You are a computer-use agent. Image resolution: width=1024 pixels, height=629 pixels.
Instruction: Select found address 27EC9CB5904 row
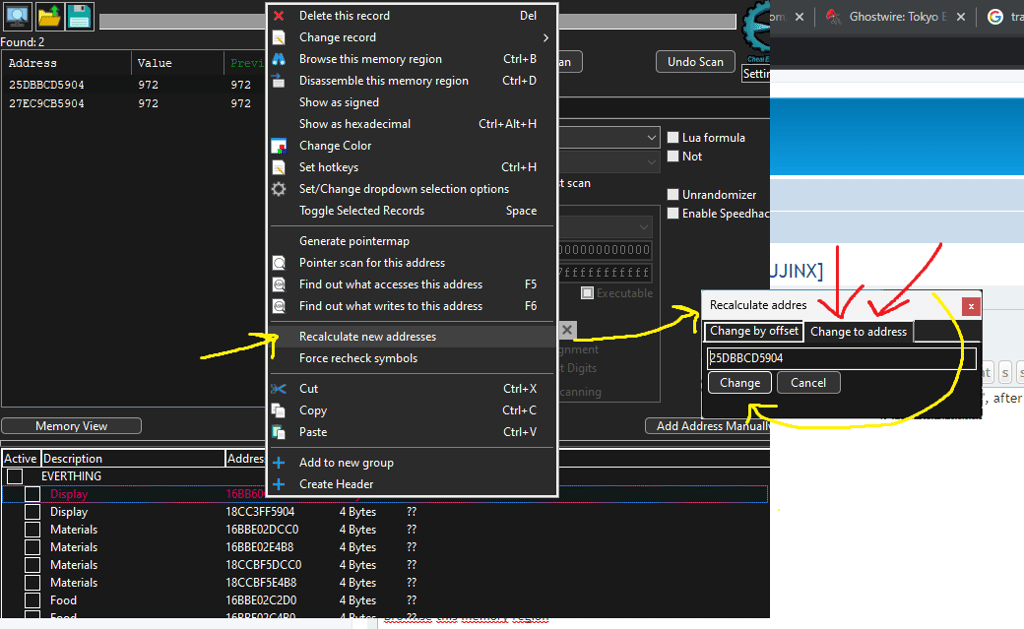pos(133,103)
